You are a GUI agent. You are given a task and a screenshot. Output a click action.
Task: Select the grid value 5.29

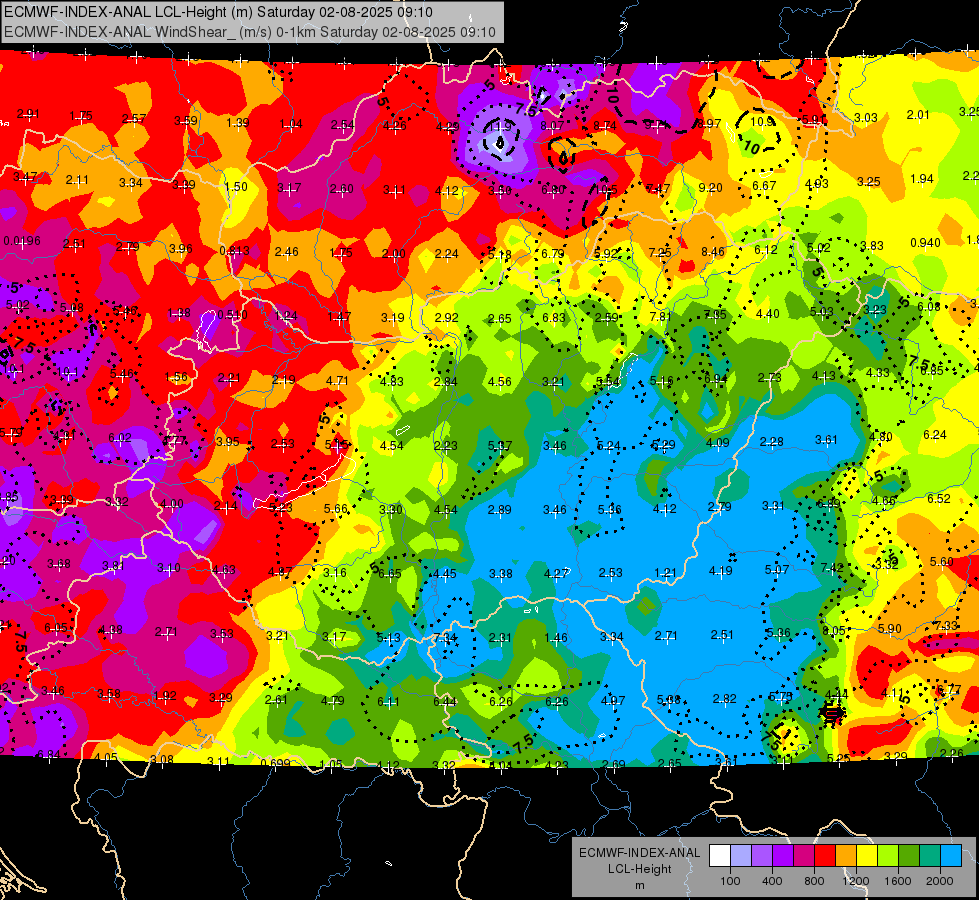663,445
